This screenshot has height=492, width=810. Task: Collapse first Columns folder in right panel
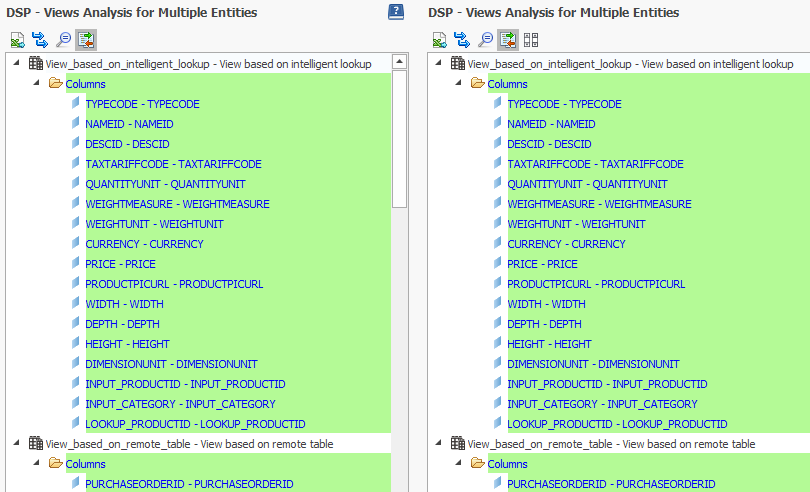pyautogui.click(x=459, y=84)
